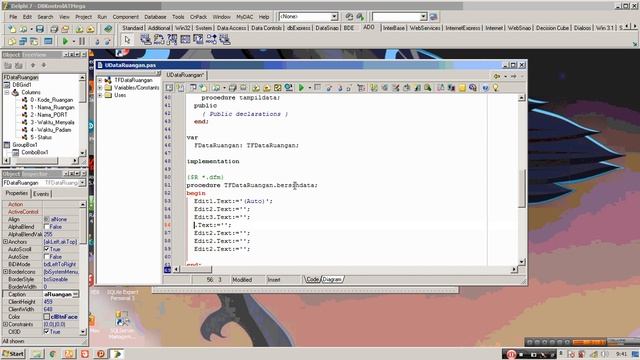Click the up arrow in the Object TreeView toolbar

tap(33, 65)
